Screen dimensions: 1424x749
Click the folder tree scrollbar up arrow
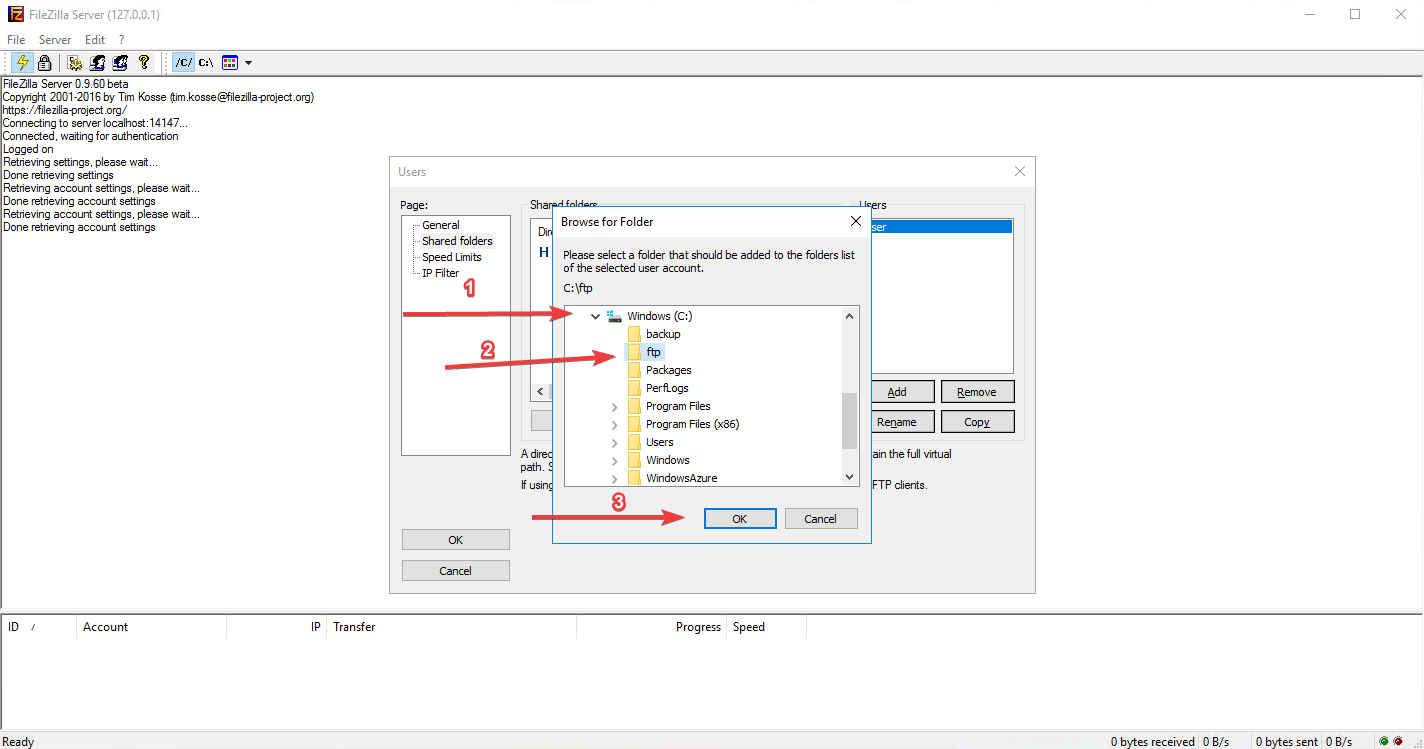[x=850, y=316]
